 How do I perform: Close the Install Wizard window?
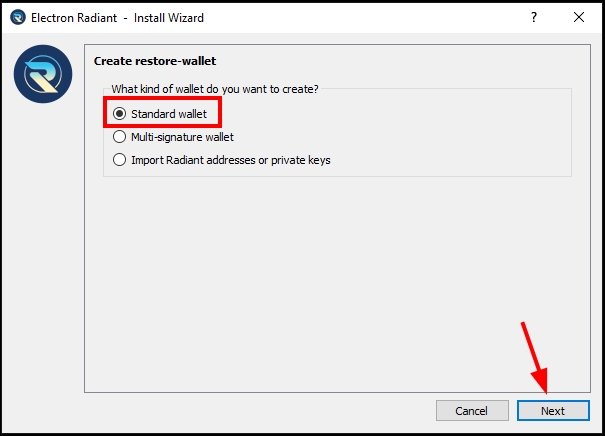coord(577,18)
